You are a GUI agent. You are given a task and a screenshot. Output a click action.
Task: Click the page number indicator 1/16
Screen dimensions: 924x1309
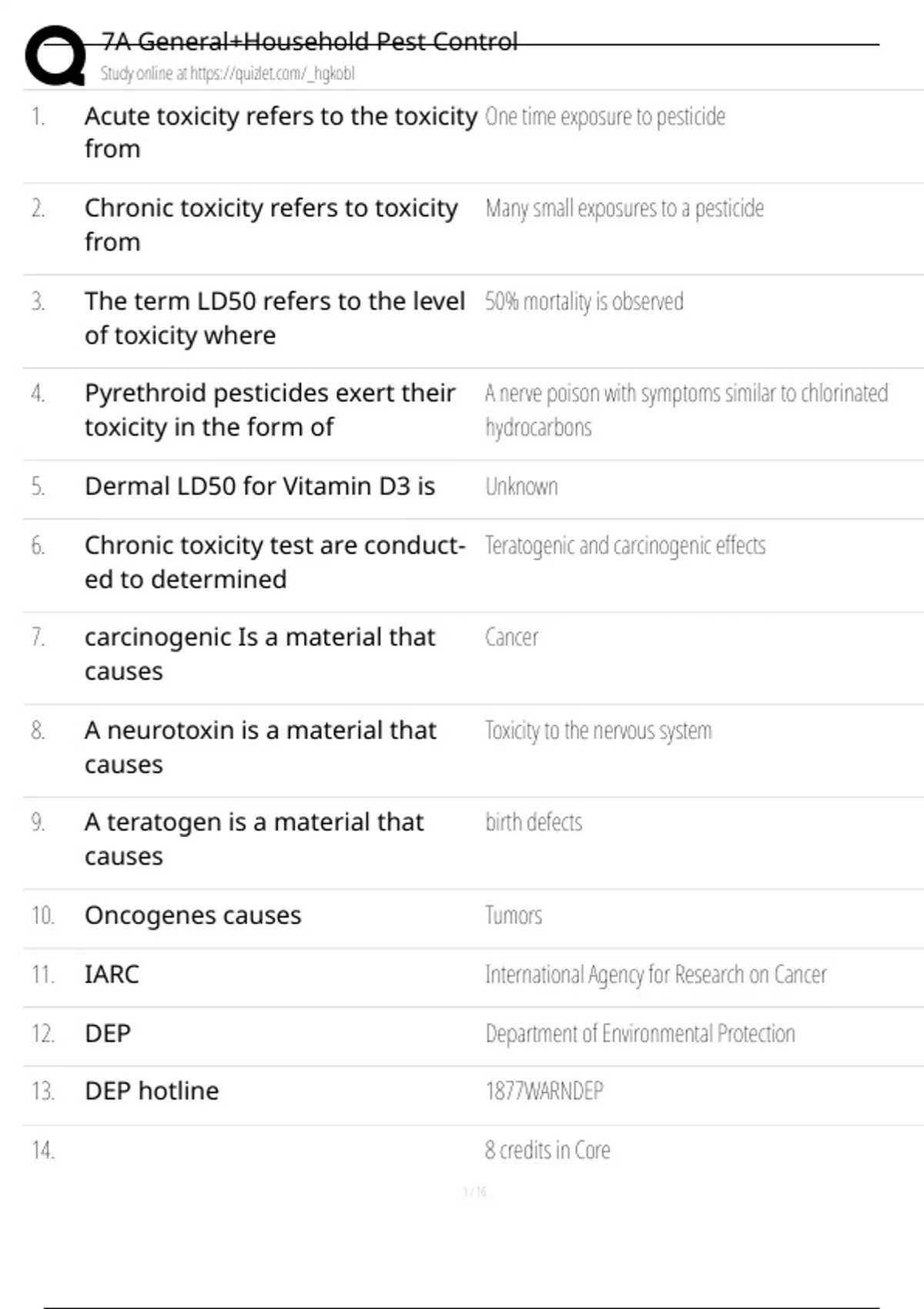475,1191
